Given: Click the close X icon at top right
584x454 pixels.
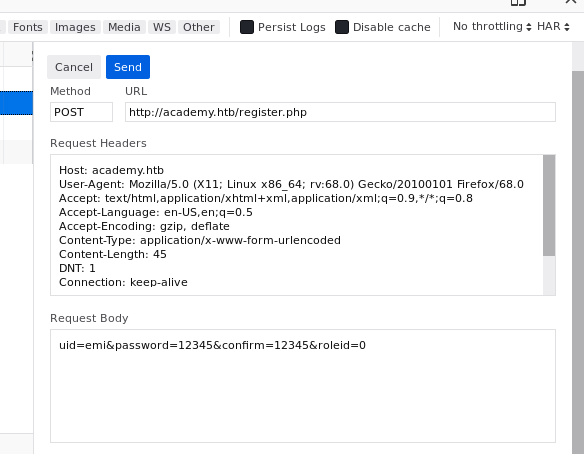Looking at the screenshot, I should click(571, 1).
